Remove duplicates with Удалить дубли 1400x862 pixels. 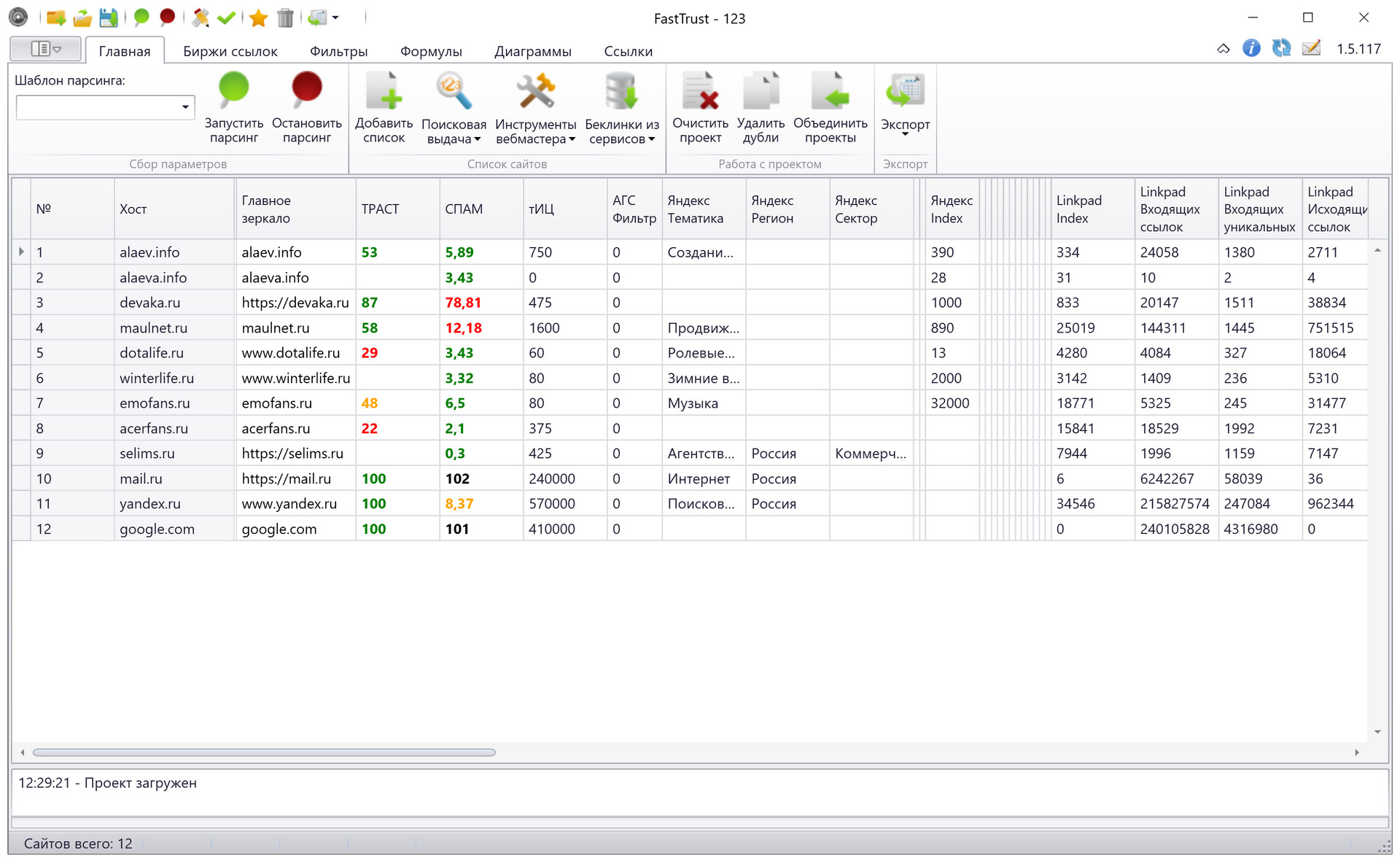click(761, 108)
